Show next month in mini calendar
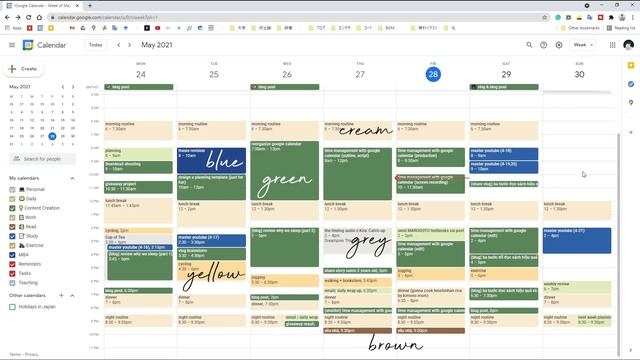640x360 pixels. click(73, 87)
